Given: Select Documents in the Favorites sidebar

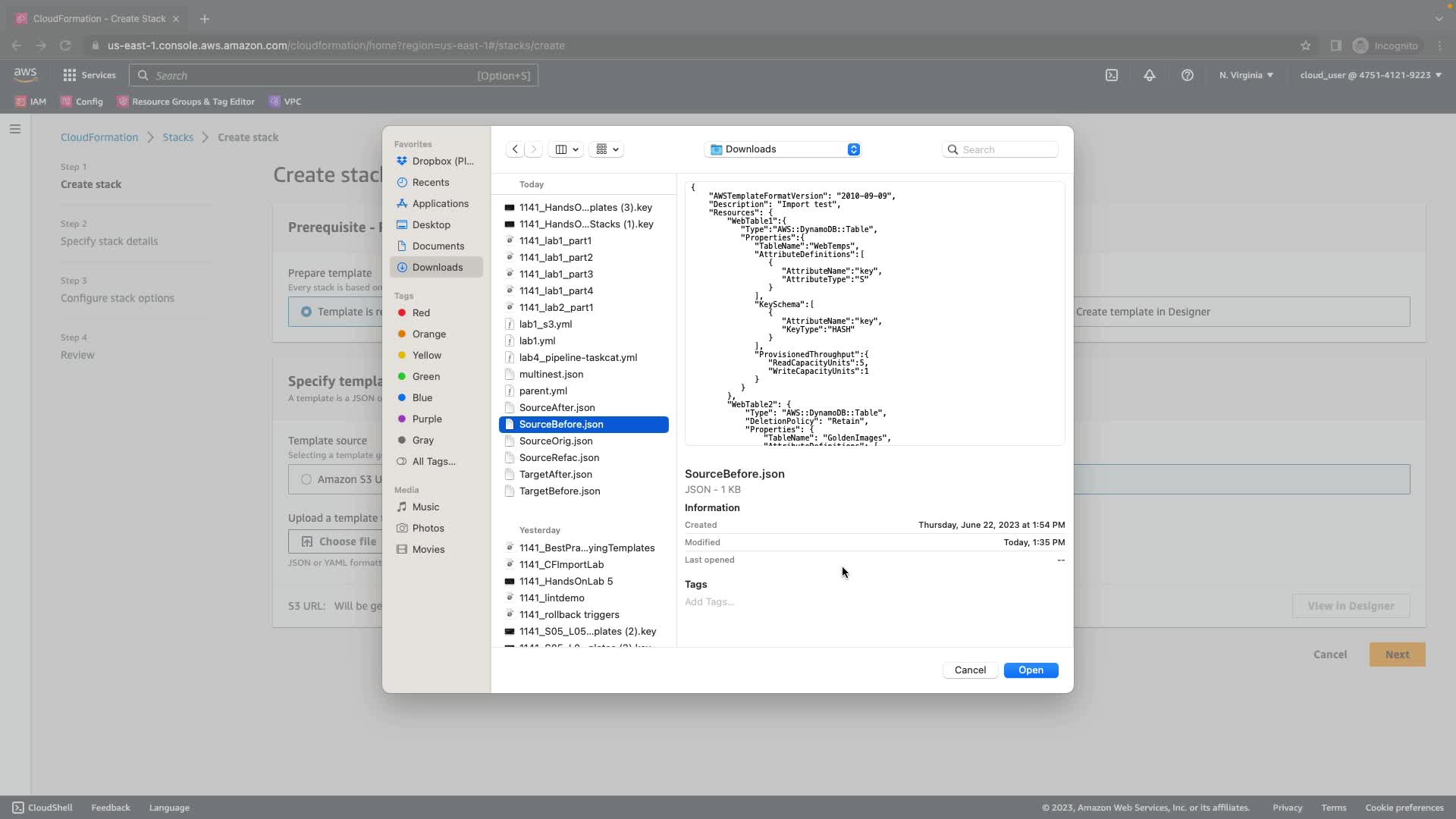Looking at the screenshot, I should (x=438, y=246).
